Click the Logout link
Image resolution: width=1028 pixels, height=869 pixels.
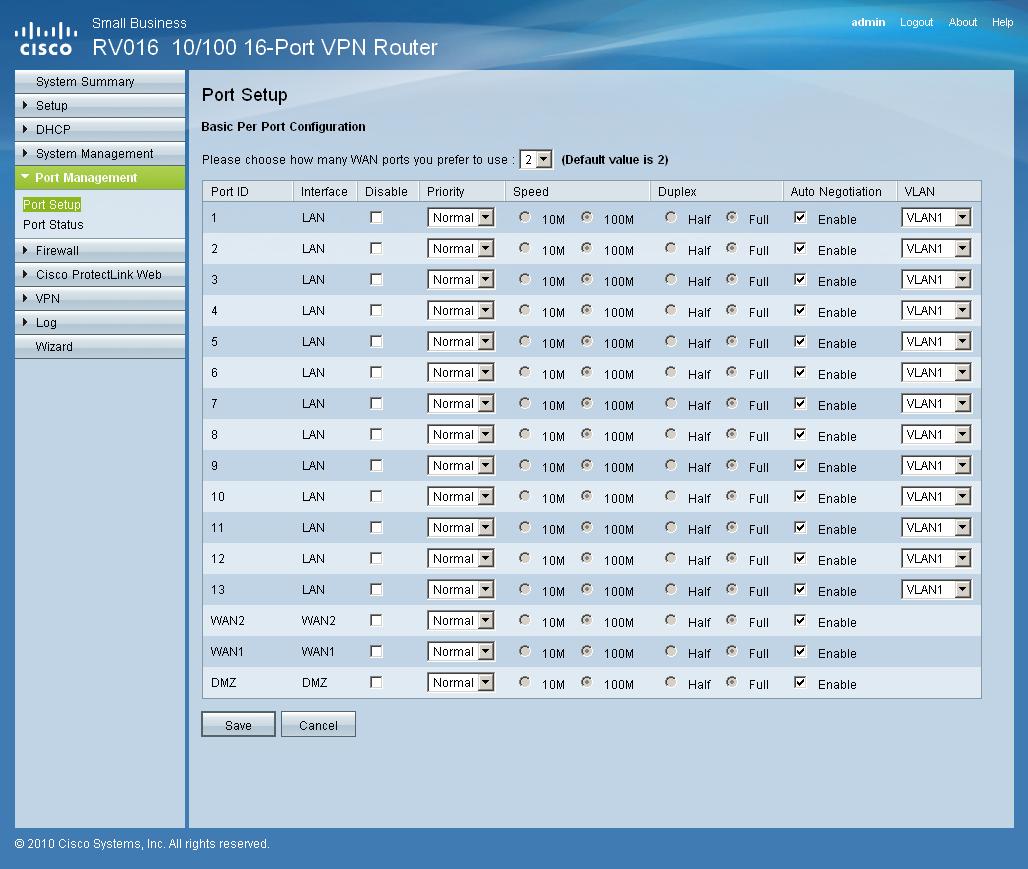(x=916, y=22)
